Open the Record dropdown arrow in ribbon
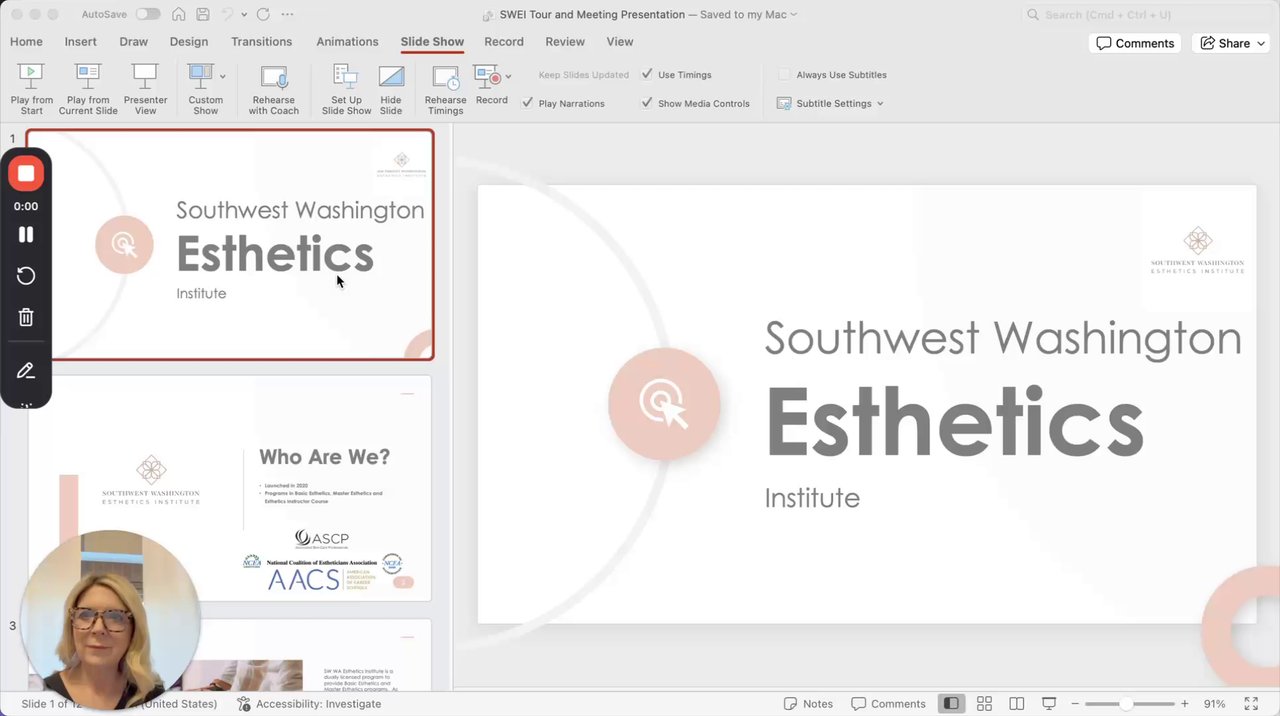 (508, 76)
